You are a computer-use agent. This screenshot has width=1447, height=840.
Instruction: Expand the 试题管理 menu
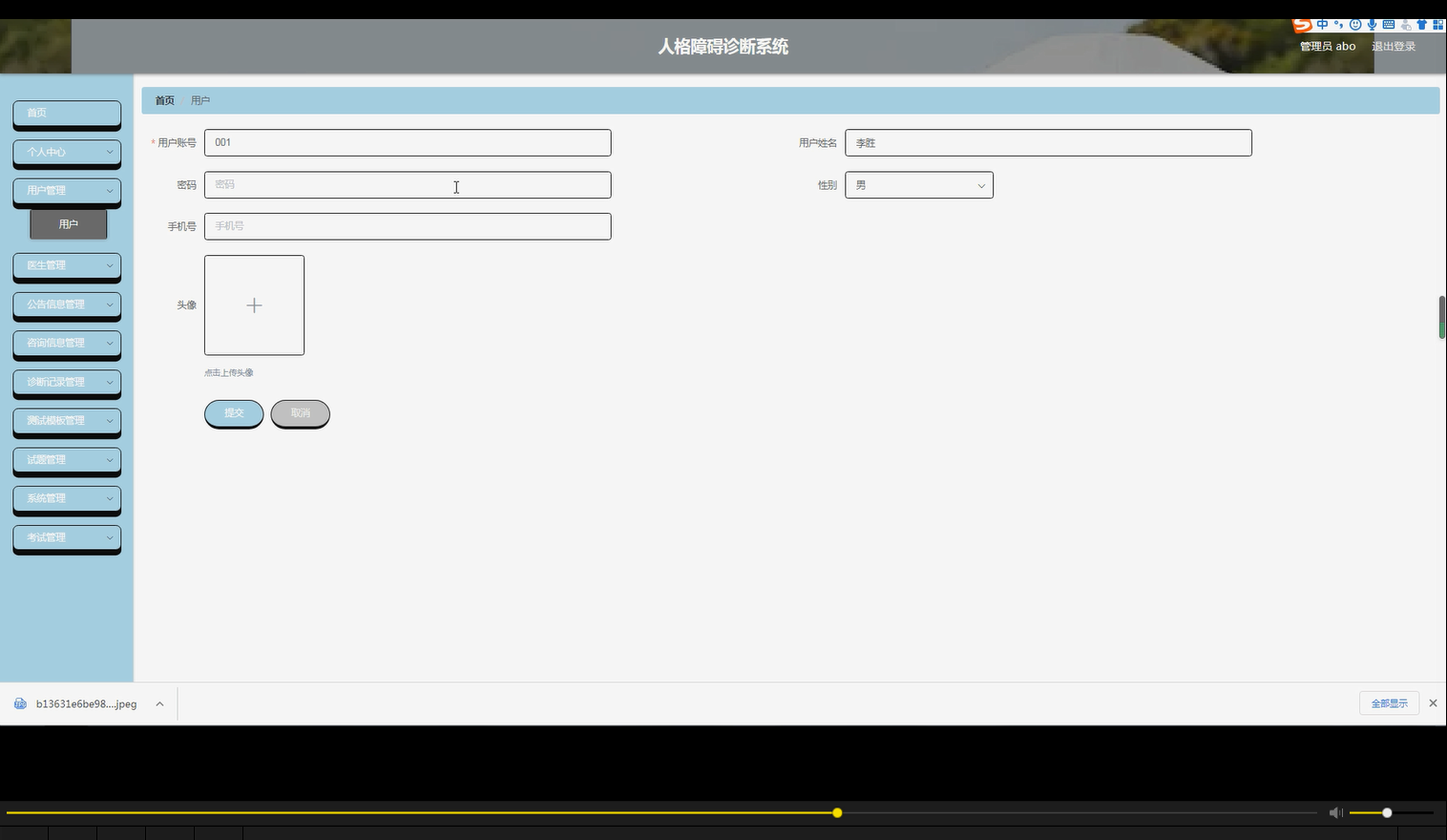(67, 460)
